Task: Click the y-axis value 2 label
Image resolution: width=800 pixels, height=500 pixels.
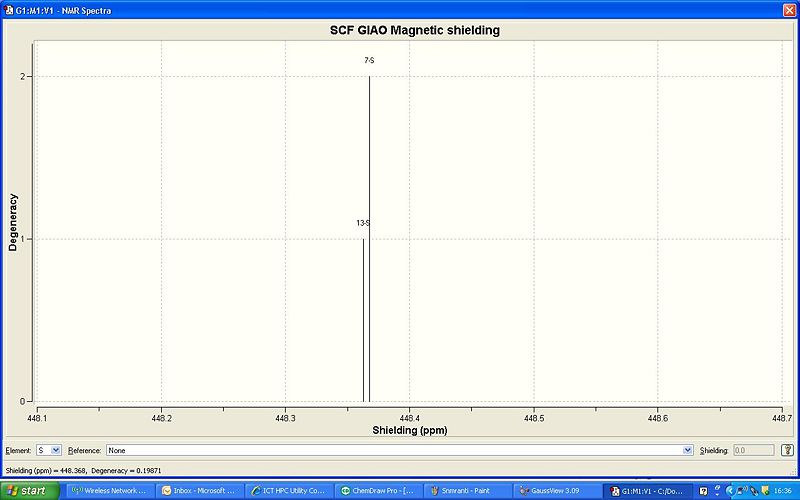Action: (22, 77)
